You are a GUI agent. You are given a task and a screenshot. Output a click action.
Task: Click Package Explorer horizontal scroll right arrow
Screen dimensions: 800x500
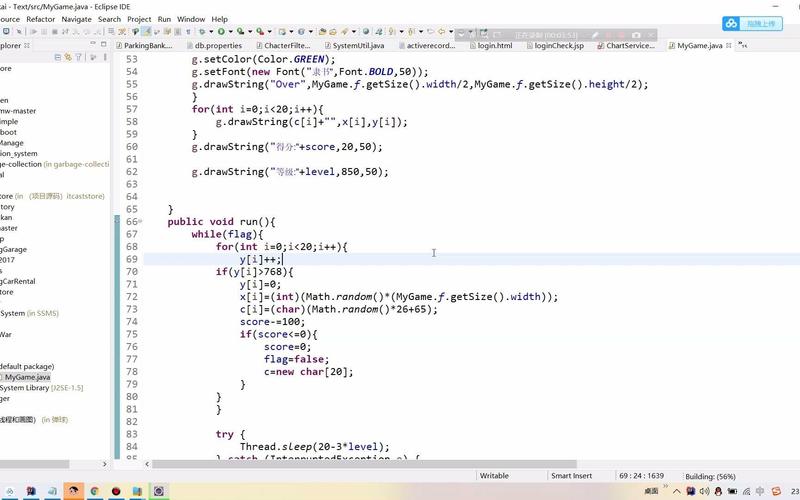(x=105, y=464)
